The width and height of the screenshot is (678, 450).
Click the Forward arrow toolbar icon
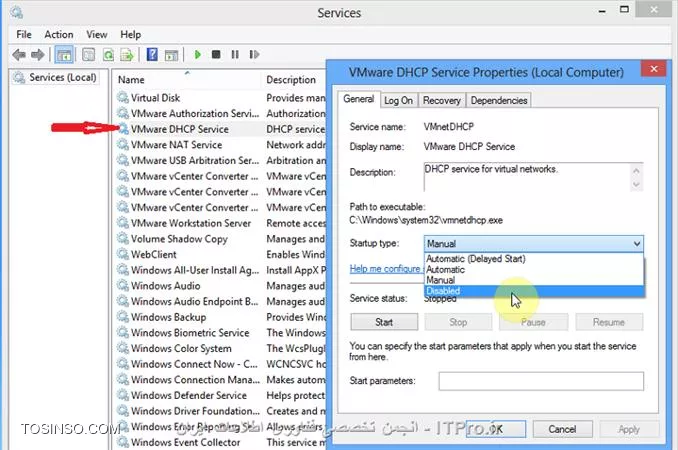click(38, 55)
